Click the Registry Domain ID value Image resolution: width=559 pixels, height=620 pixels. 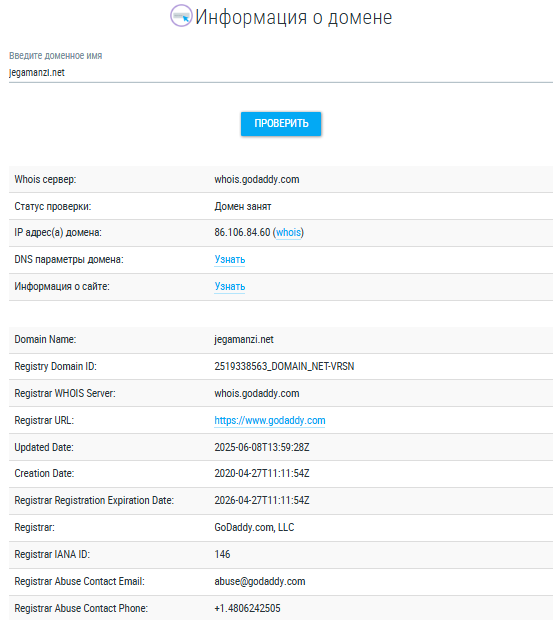pos(284,367)
